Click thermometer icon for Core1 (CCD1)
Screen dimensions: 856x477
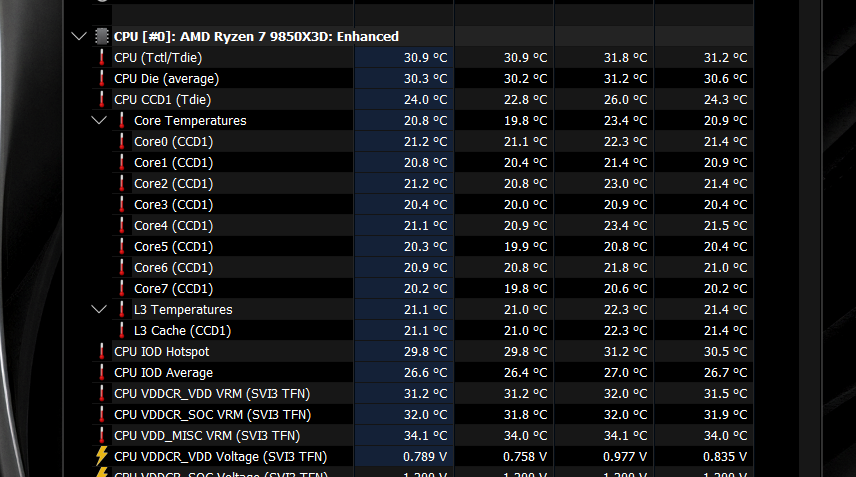click(122, 163)
